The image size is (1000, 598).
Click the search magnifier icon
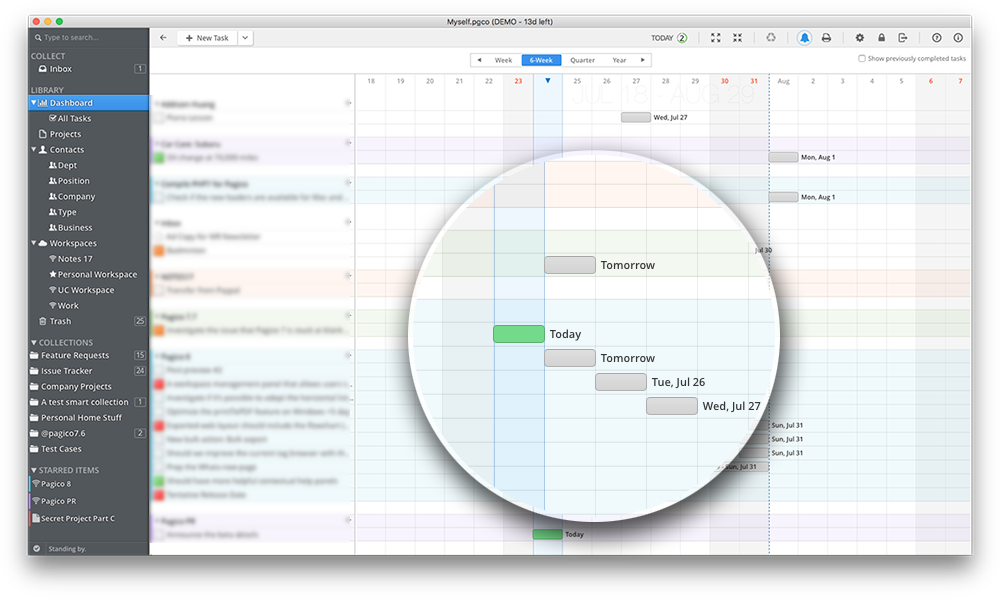[38, 38]
